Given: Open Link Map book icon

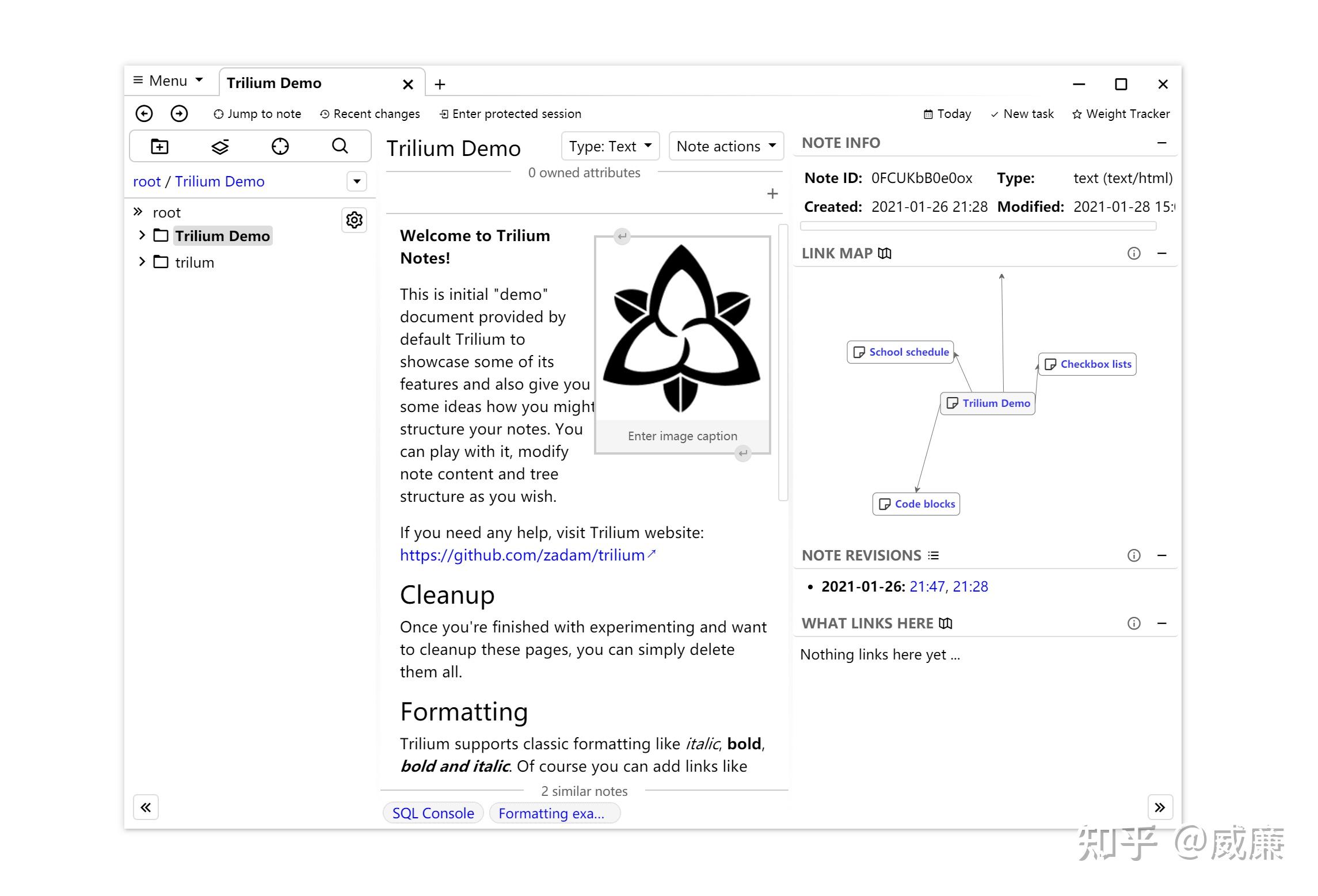Looking at the screenshot, I should [885, 253].
